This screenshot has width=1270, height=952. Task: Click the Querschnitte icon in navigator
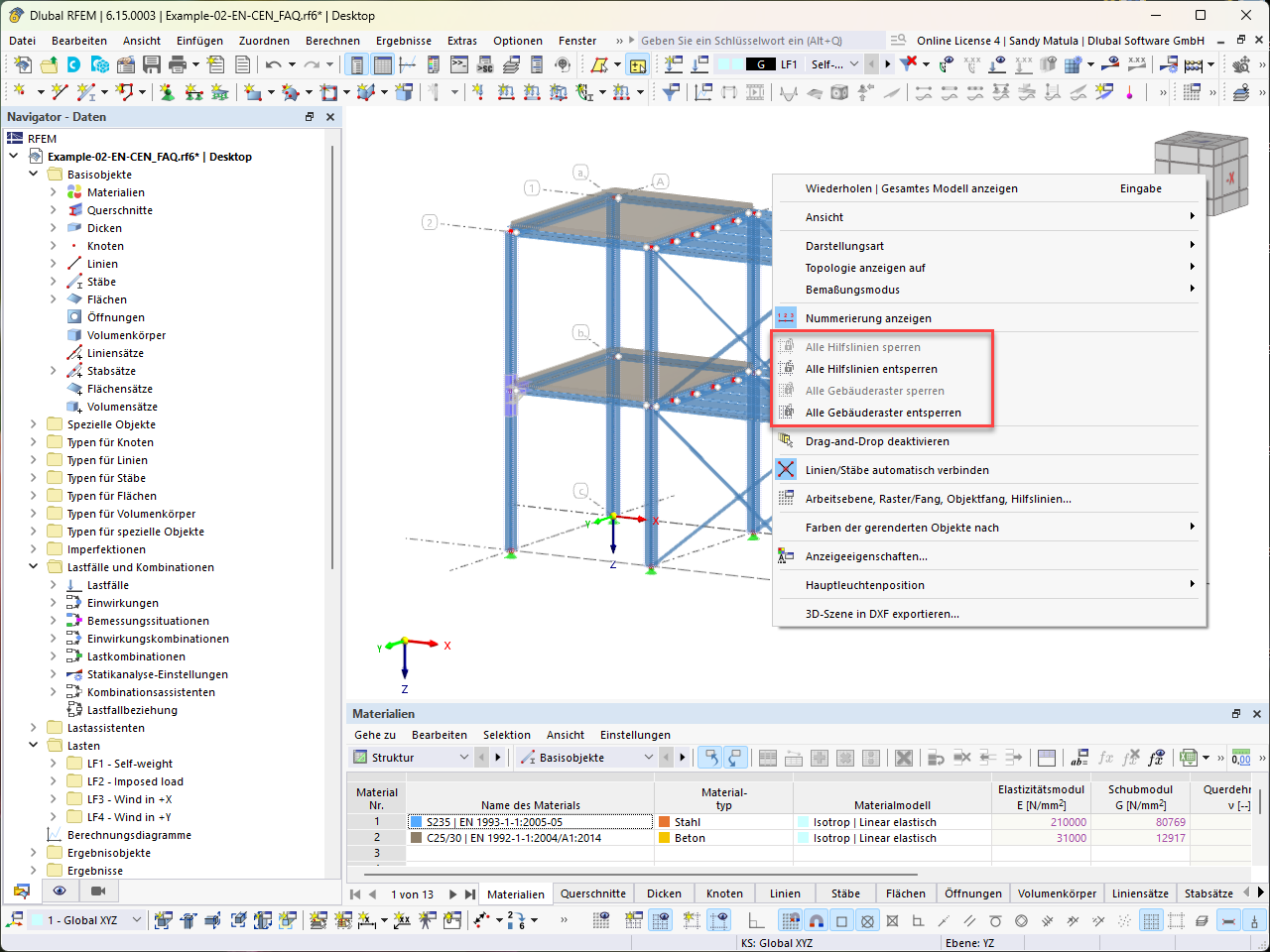coord(74,210)
